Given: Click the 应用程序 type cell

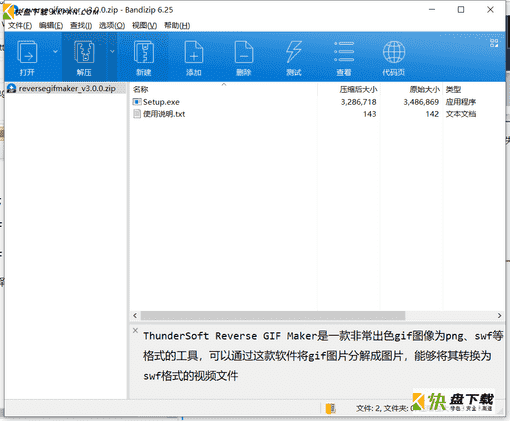Looking at the screenshot, I should (x=461, y=102).
